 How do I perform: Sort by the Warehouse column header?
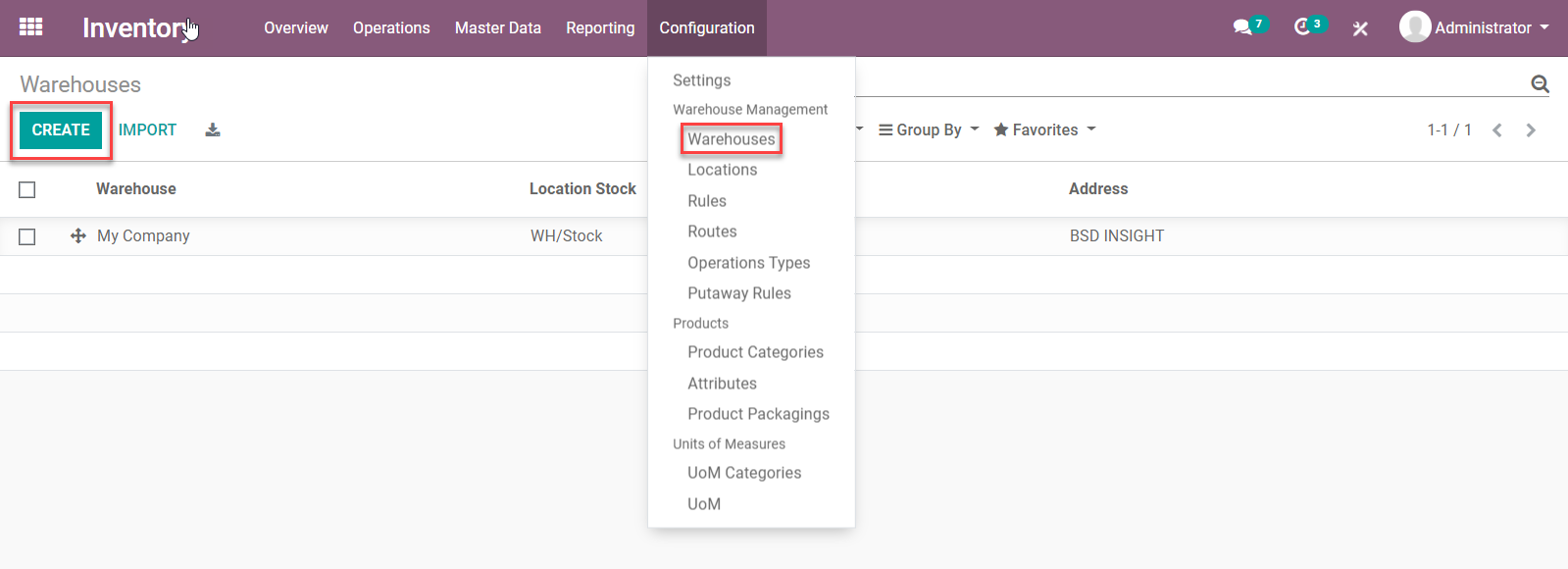click(x=136, y=189)
